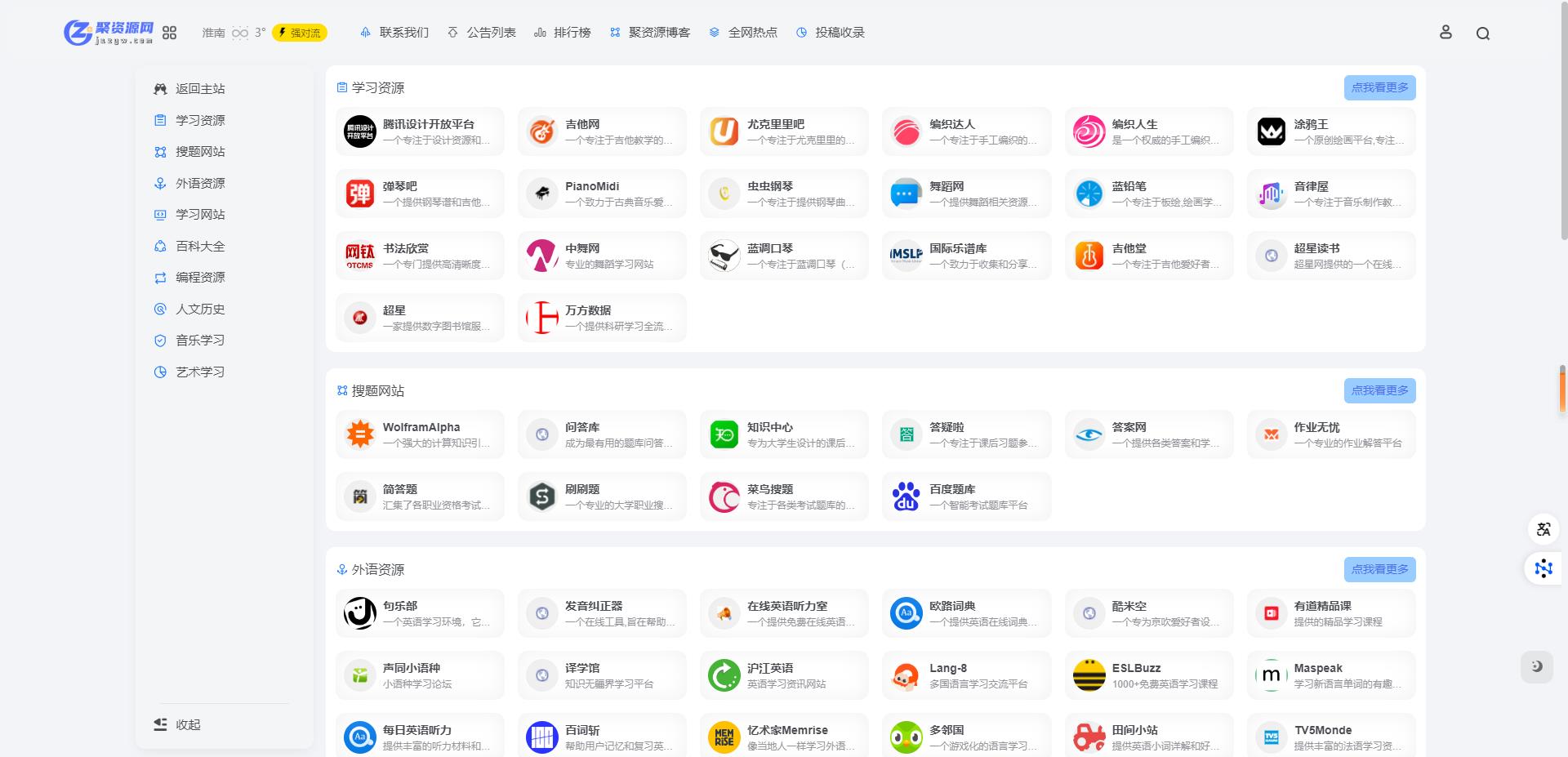Select 学习网站 in the sidebar

click(189, 215)
